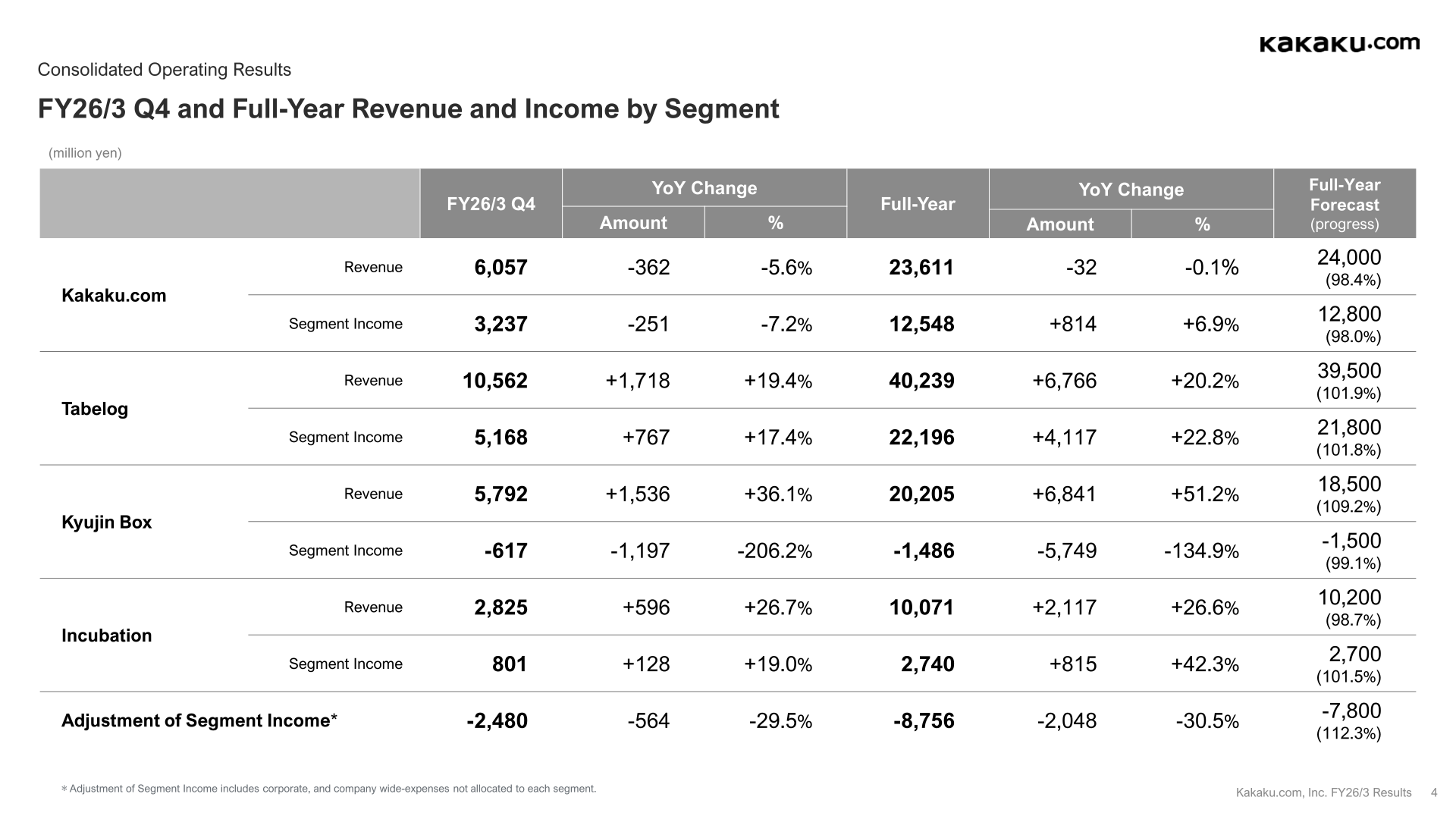Viewport: 1456px width, 819px height.
Task: Click the 'Full-Year Forecast (progress)' header
Action: click(1345, 204)
